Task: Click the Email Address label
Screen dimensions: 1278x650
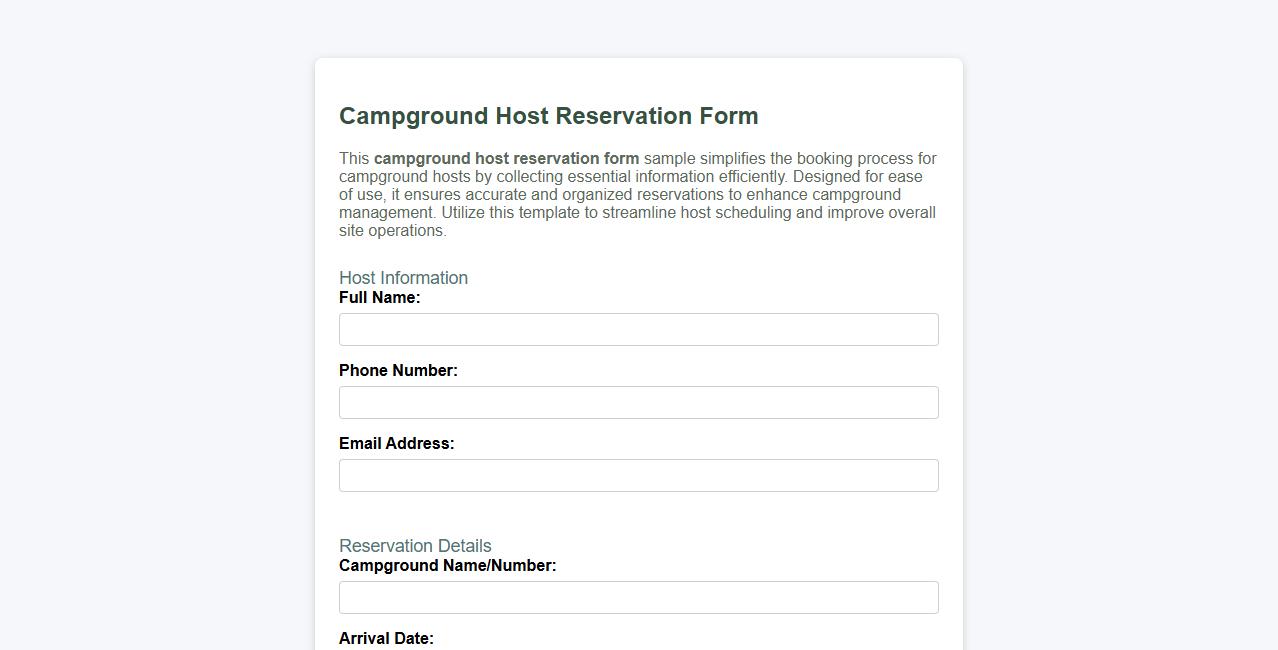Action: point(396,443)
